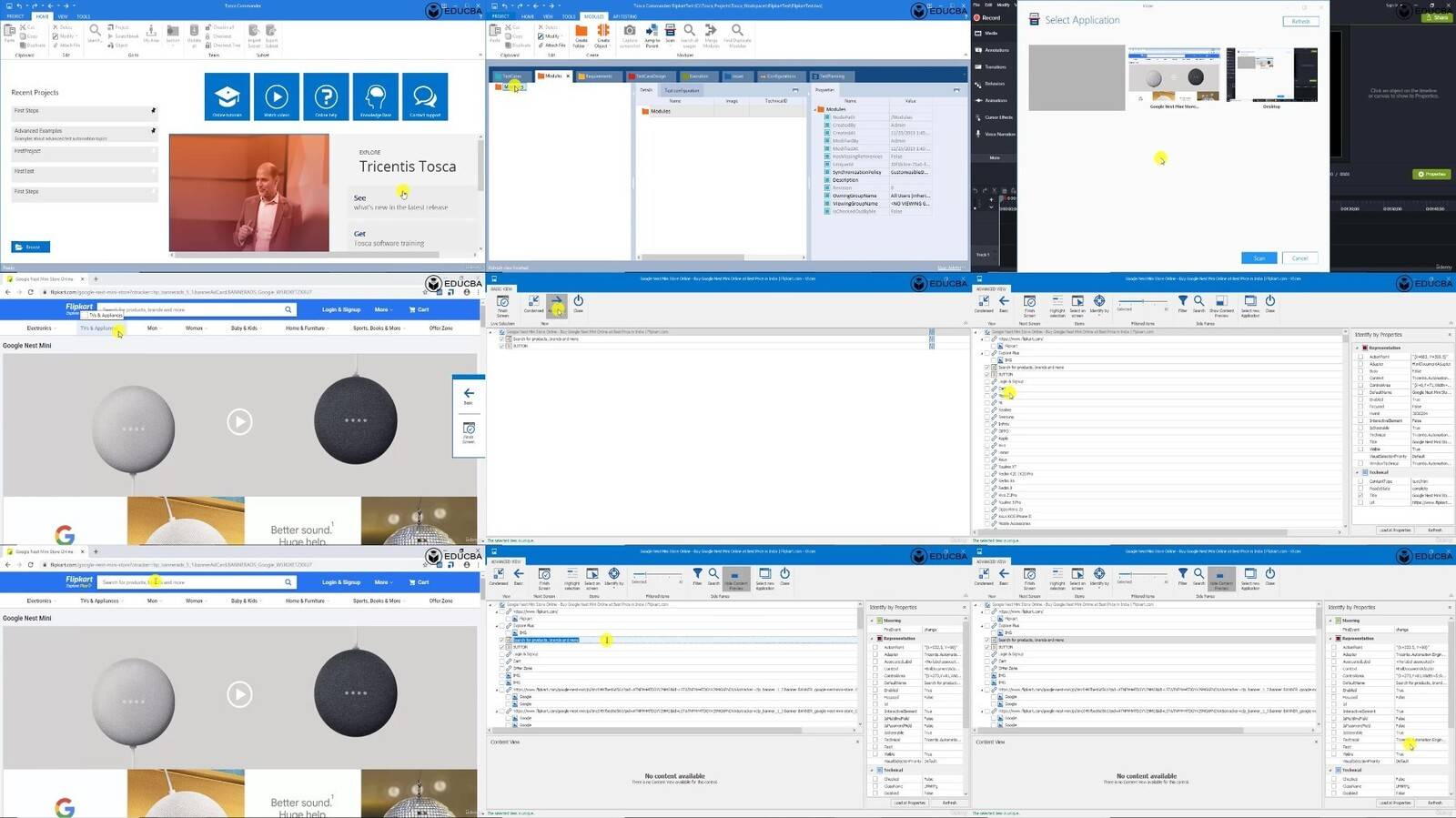Image resolution: width=1456 pixels, height=818 pixels.
Task: Open More dropdown on upper Flipkart page
Action: [382, 309]
